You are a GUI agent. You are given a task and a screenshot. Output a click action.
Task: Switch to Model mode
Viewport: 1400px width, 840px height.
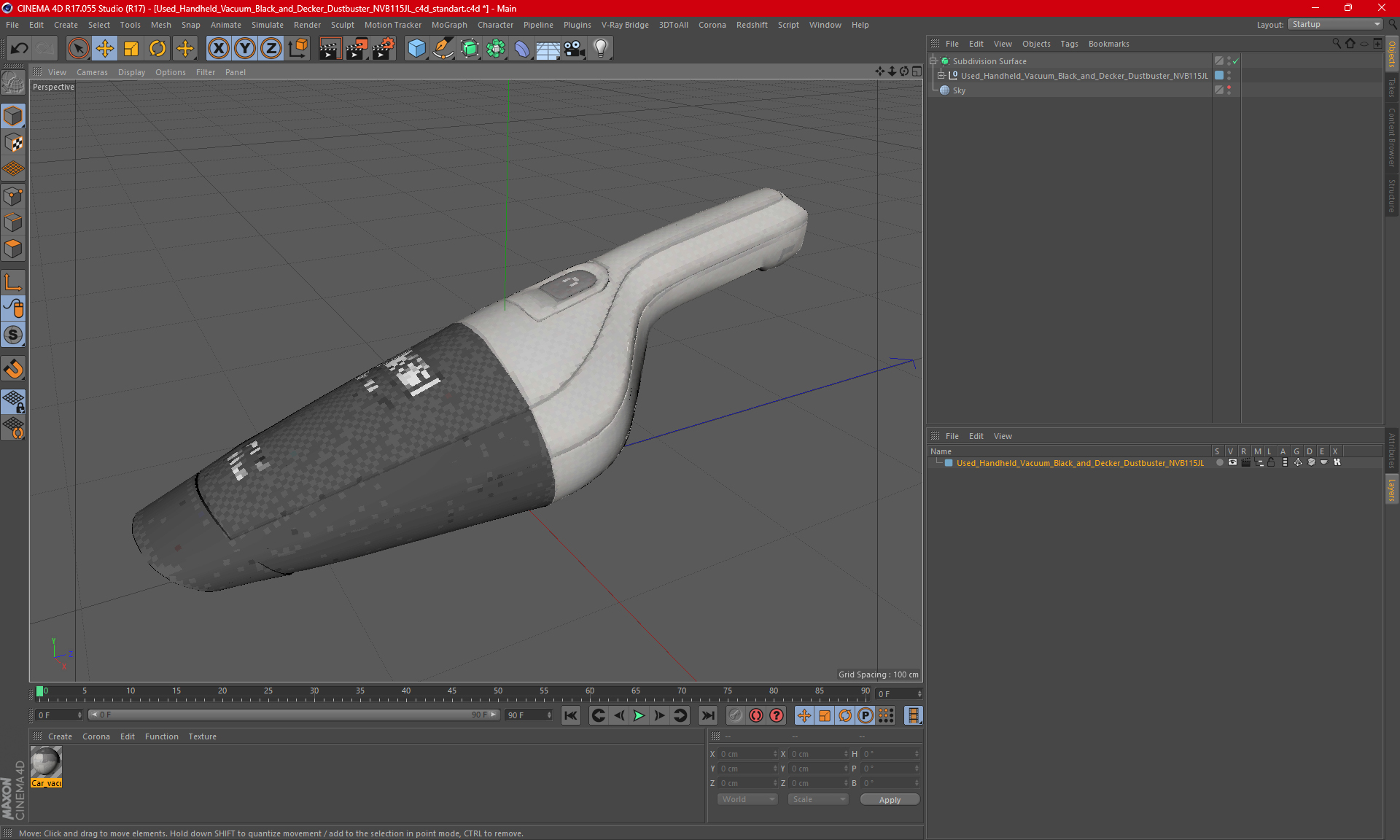[13, 116]
